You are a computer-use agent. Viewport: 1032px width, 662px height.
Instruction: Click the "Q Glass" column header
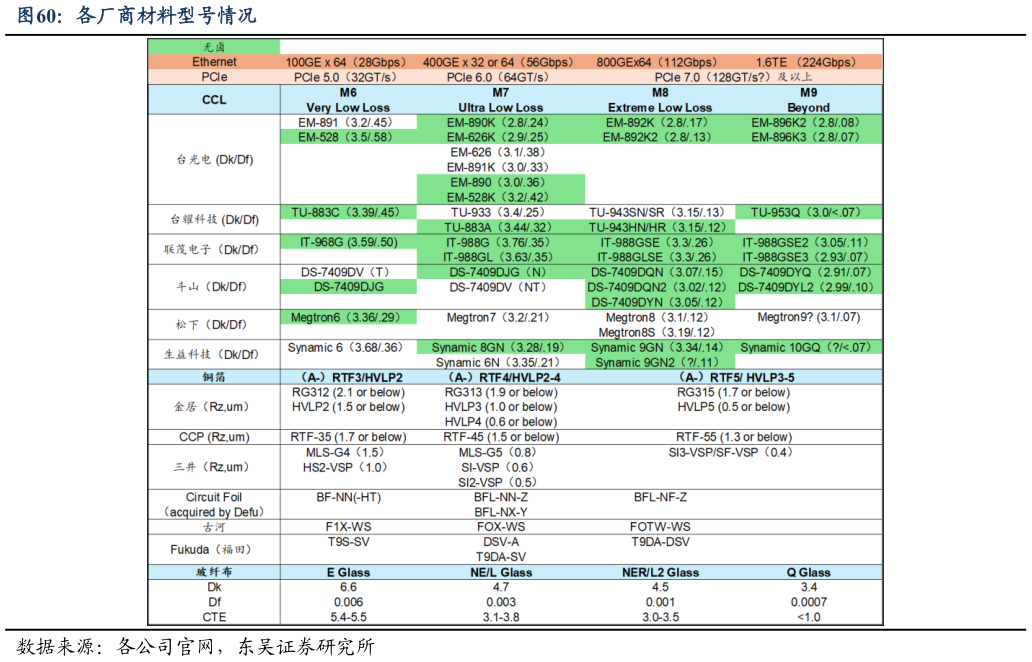(x=808, y=572)
